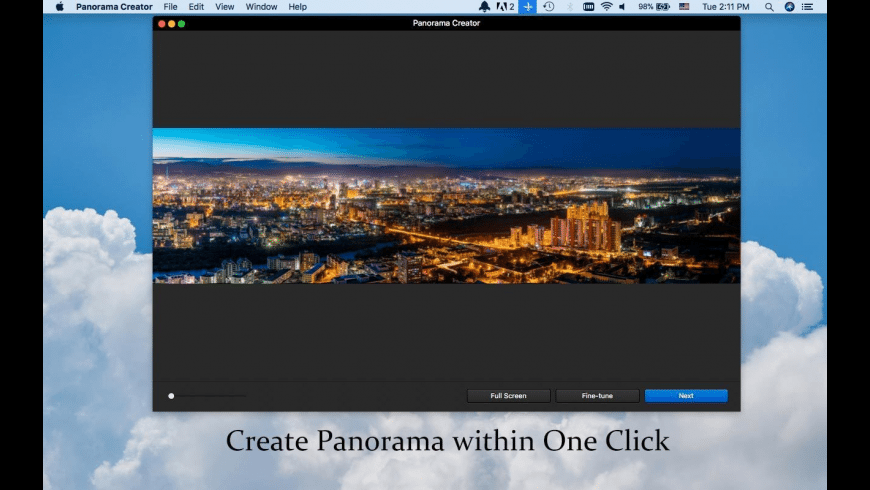Click the Siri icon in menu bar
The image size is (870, 490).
tap(790, 7)
